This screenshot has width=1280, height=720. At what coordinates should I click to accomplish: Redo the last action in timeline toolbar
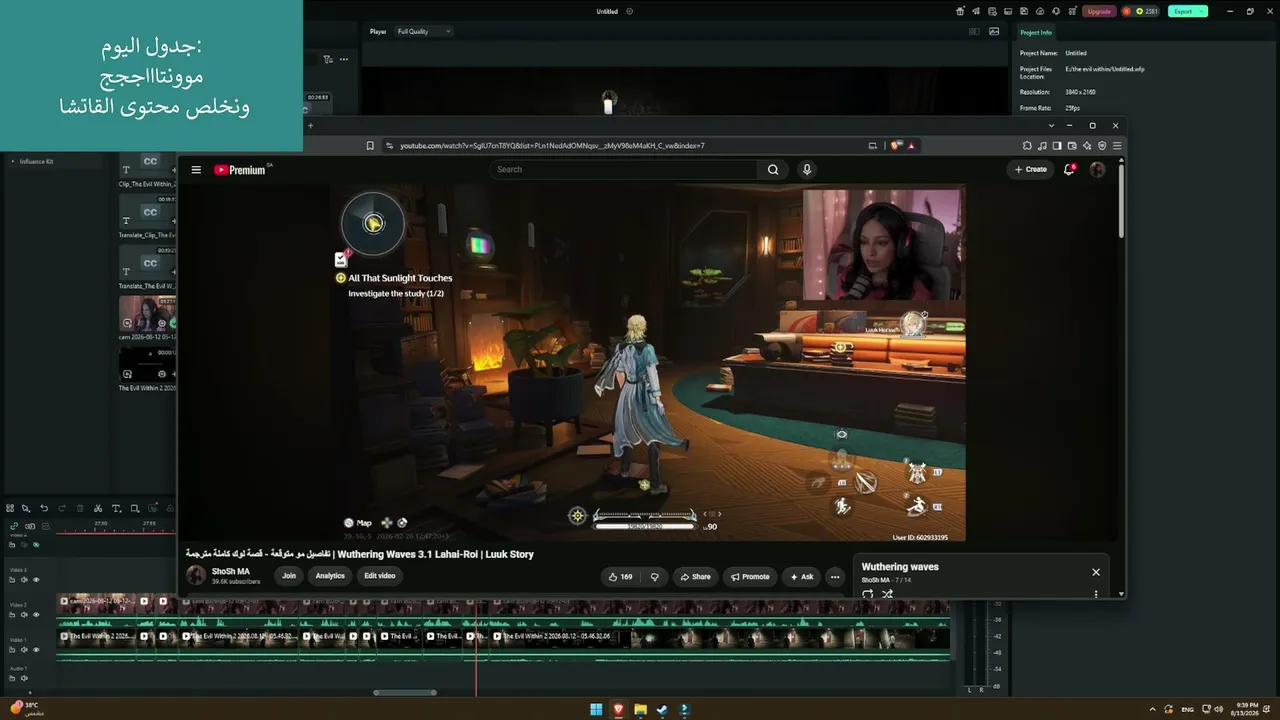tap(62, 509)
